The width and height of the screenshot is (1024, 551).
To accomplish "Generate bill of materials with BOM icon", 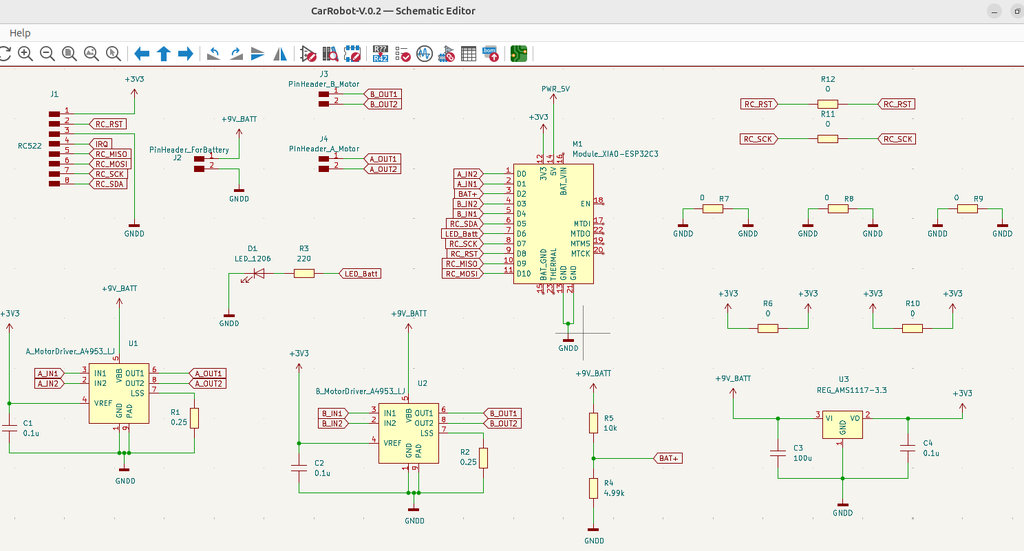I will click(x=490, y=53).
